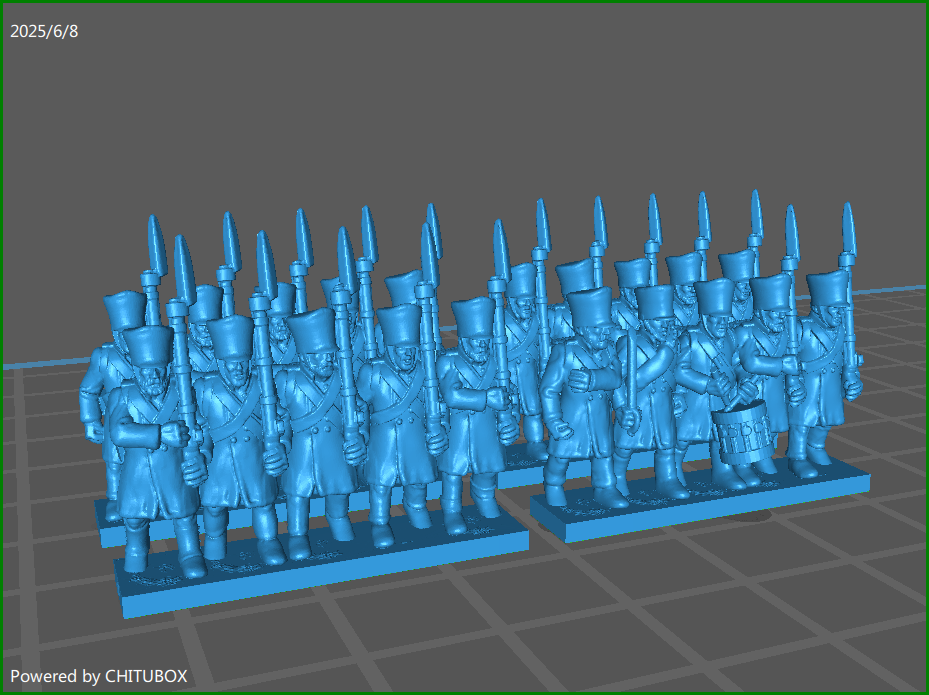Click the shadow beneath the right base
The width and height of the screenshot is (929, 695).
(762, 516)
